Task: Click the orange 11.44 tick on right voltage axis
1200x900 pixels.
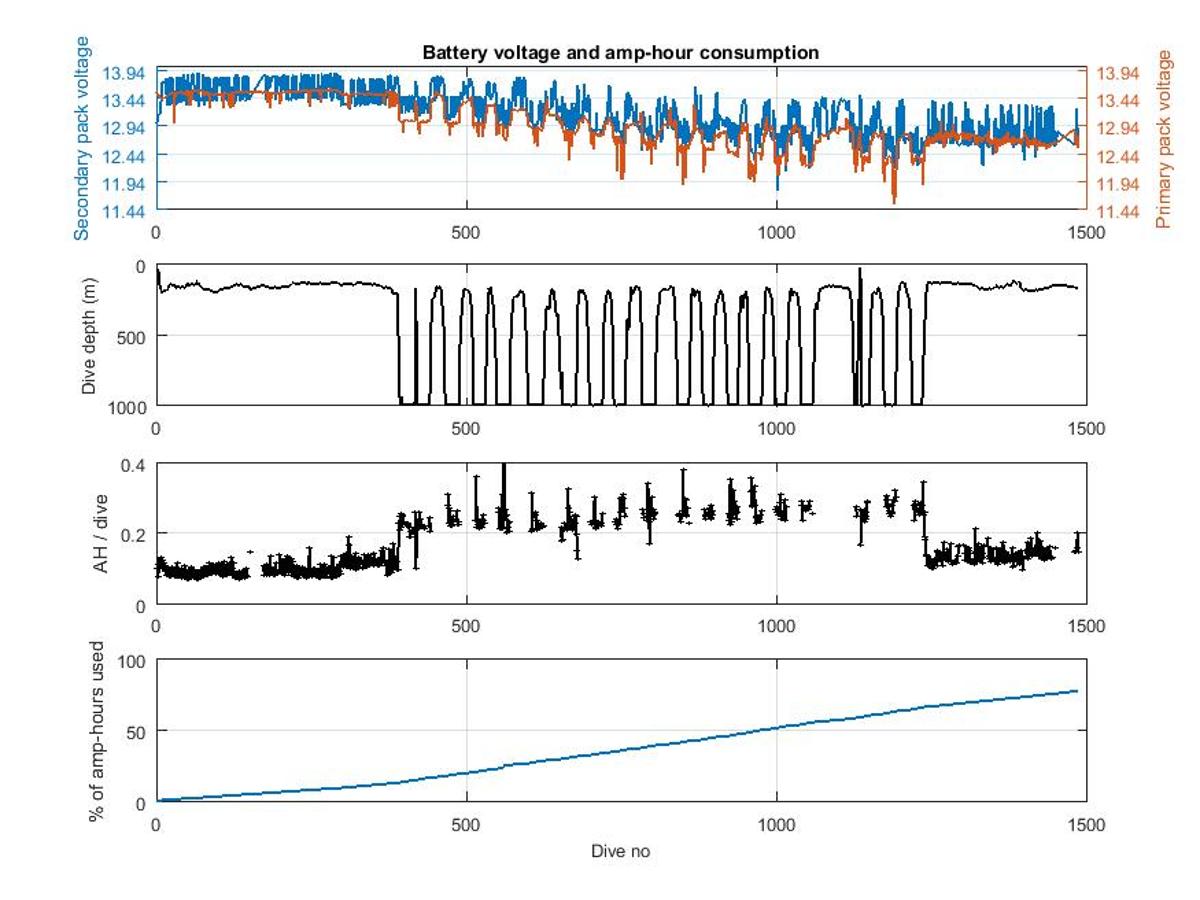Action: point(1118,211)
